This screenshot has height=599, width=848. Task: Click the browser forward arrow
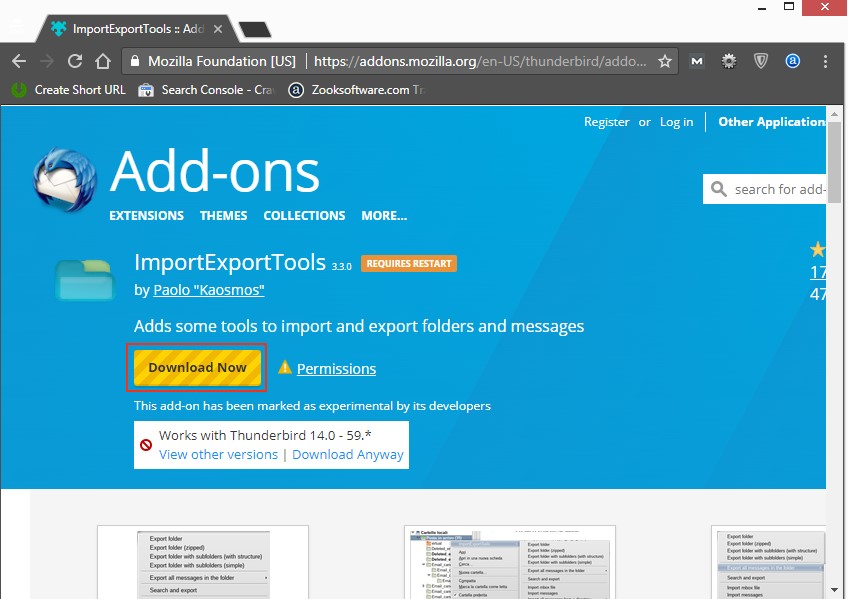tap(47, 61)
